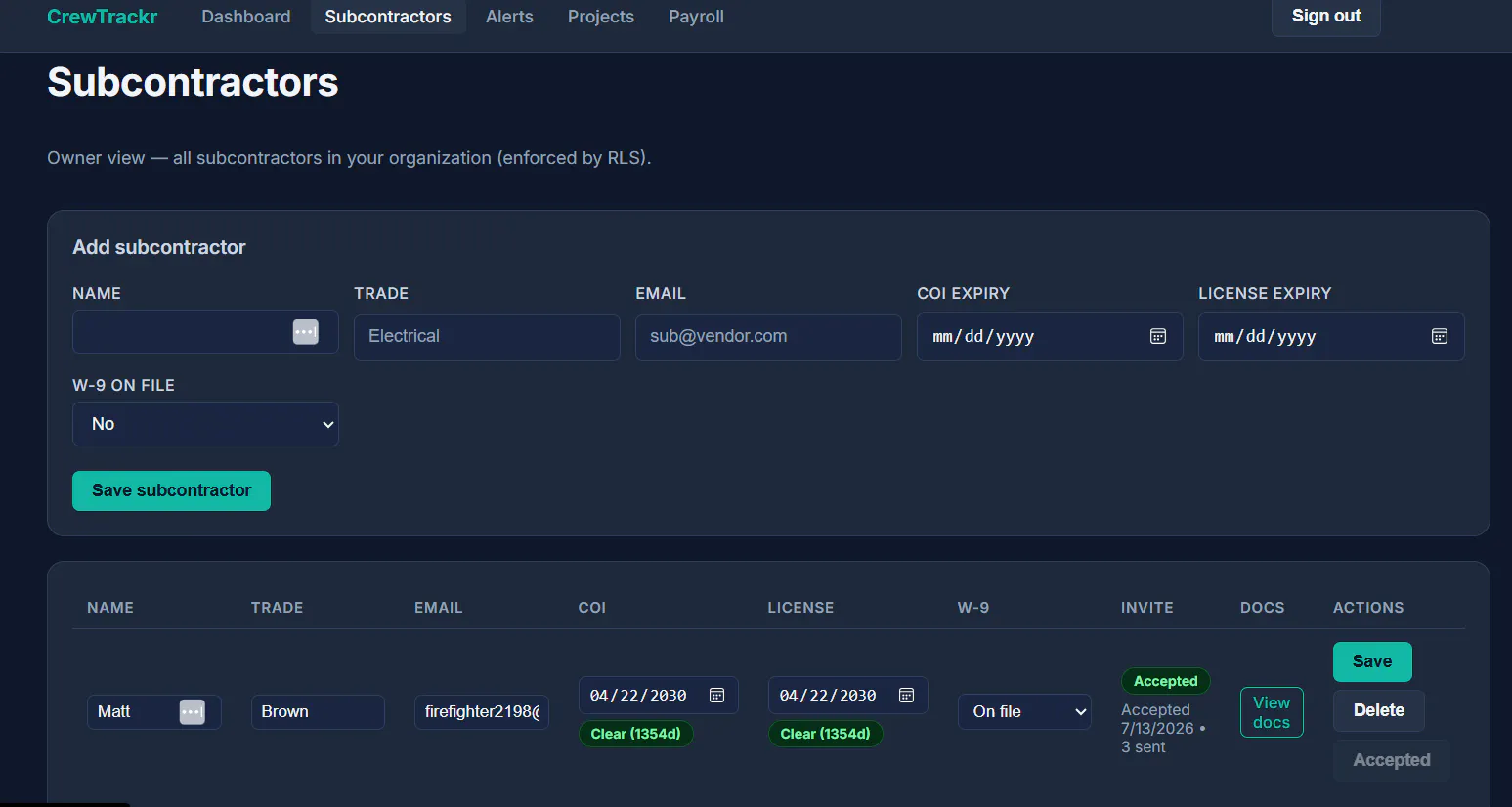
Task: Click the LICENSE EXPIRY field label
Action: 1265,294
